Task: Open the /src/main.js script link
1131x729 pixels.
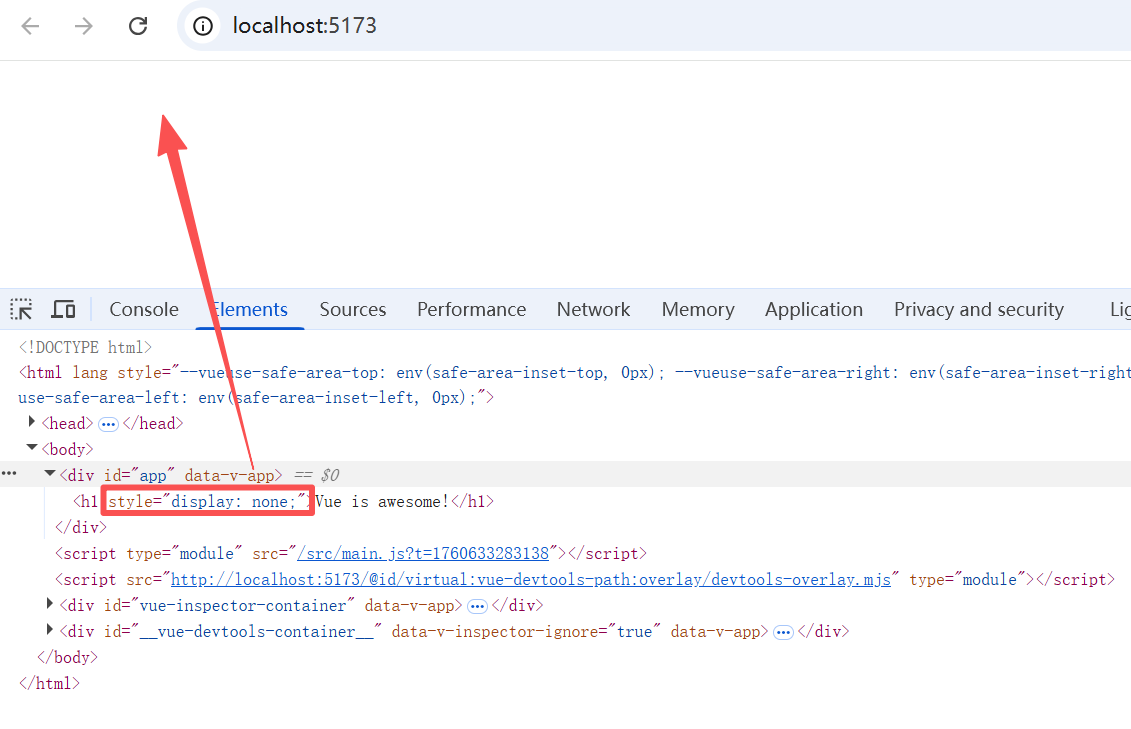Action: 423,554
